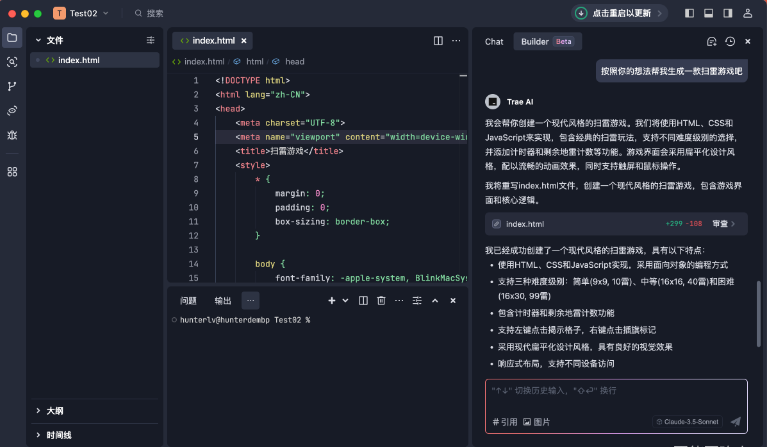The image size is (769, 447).
Task: Click the AI chat message input field
Action: 615,391
